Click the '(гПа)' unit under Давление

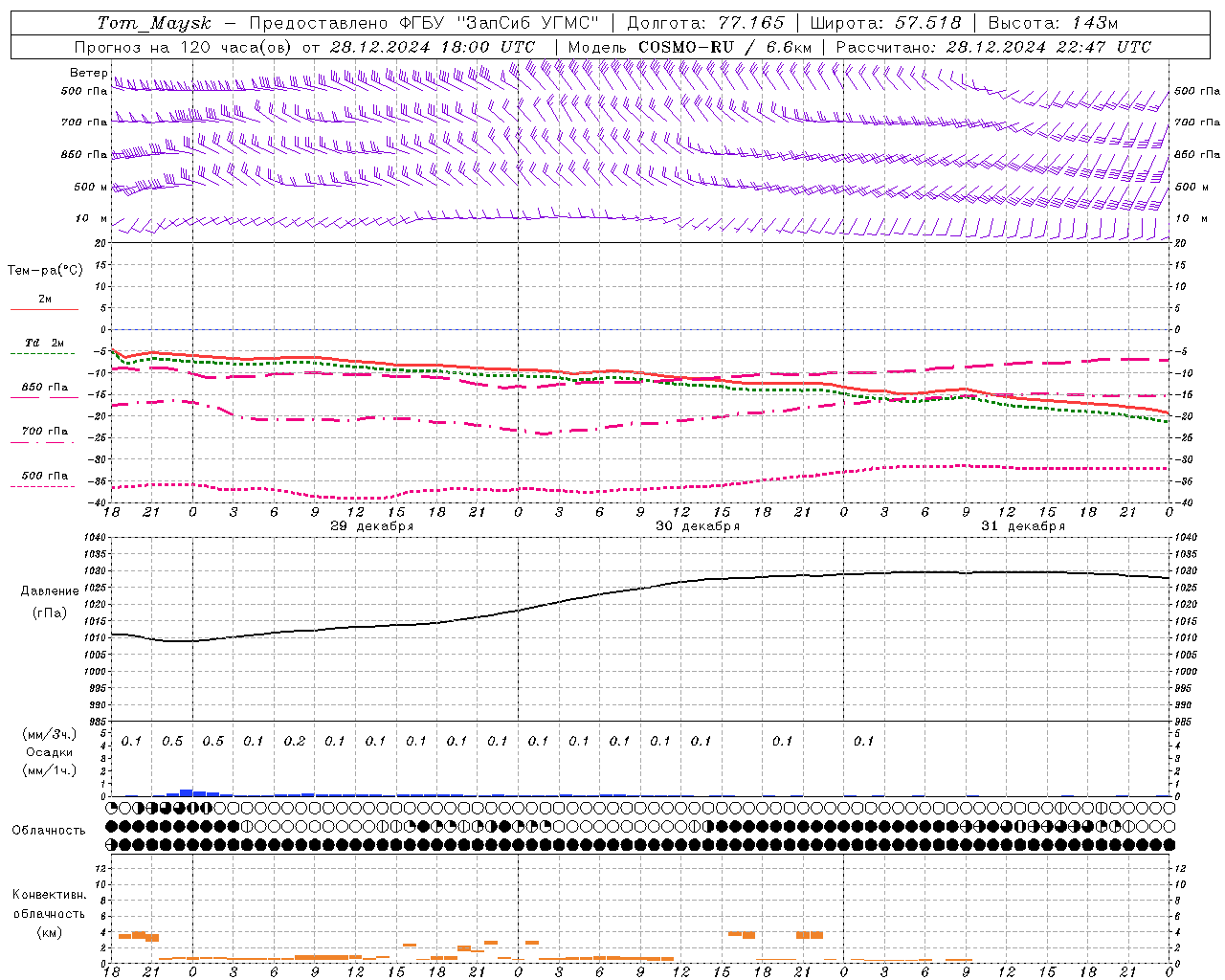[50, 613]
